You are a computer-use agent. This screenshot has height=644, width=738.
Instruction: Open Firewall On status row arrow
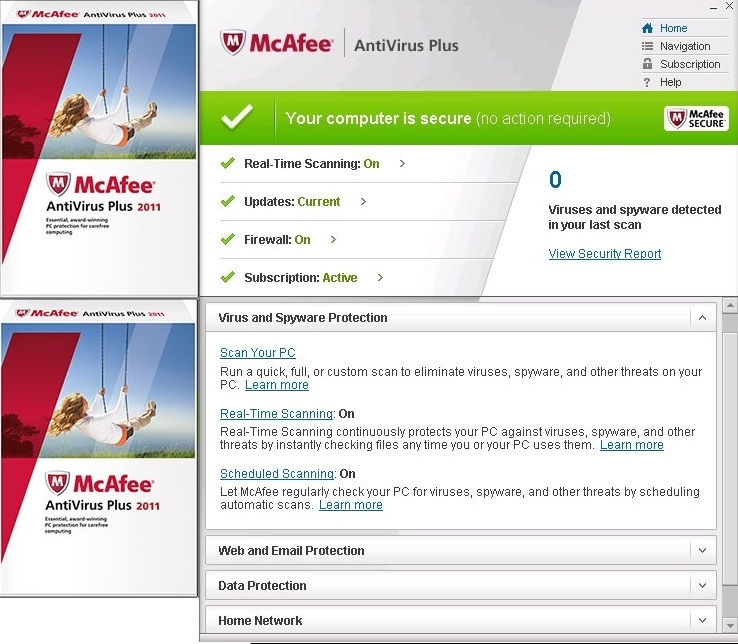(333, 240)
